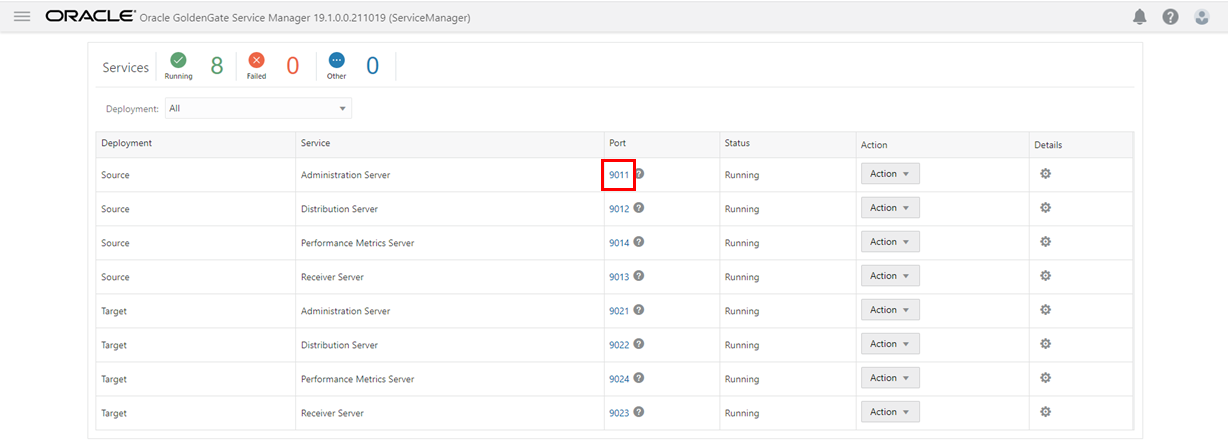1228x445 pixels.
Task: Open the hamburger navigation menu
Action: [x=22, y=17]
